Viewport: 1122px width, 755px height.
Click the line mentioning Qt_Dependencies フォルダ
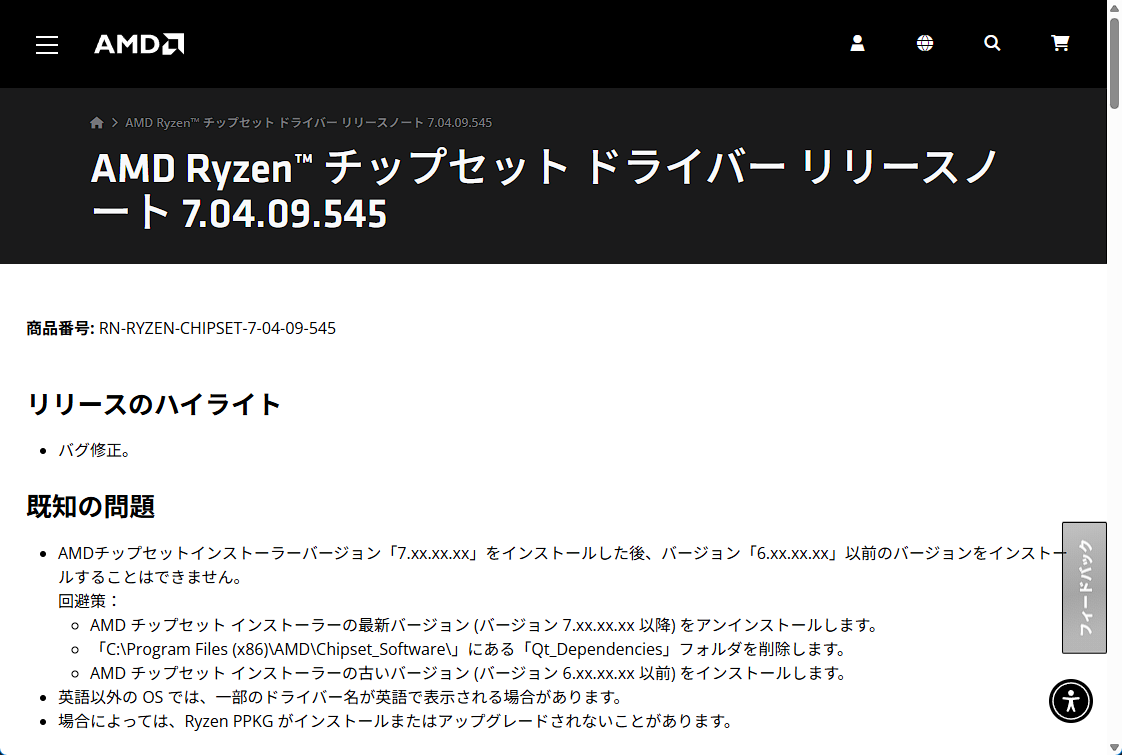click(x=471, y=649)
